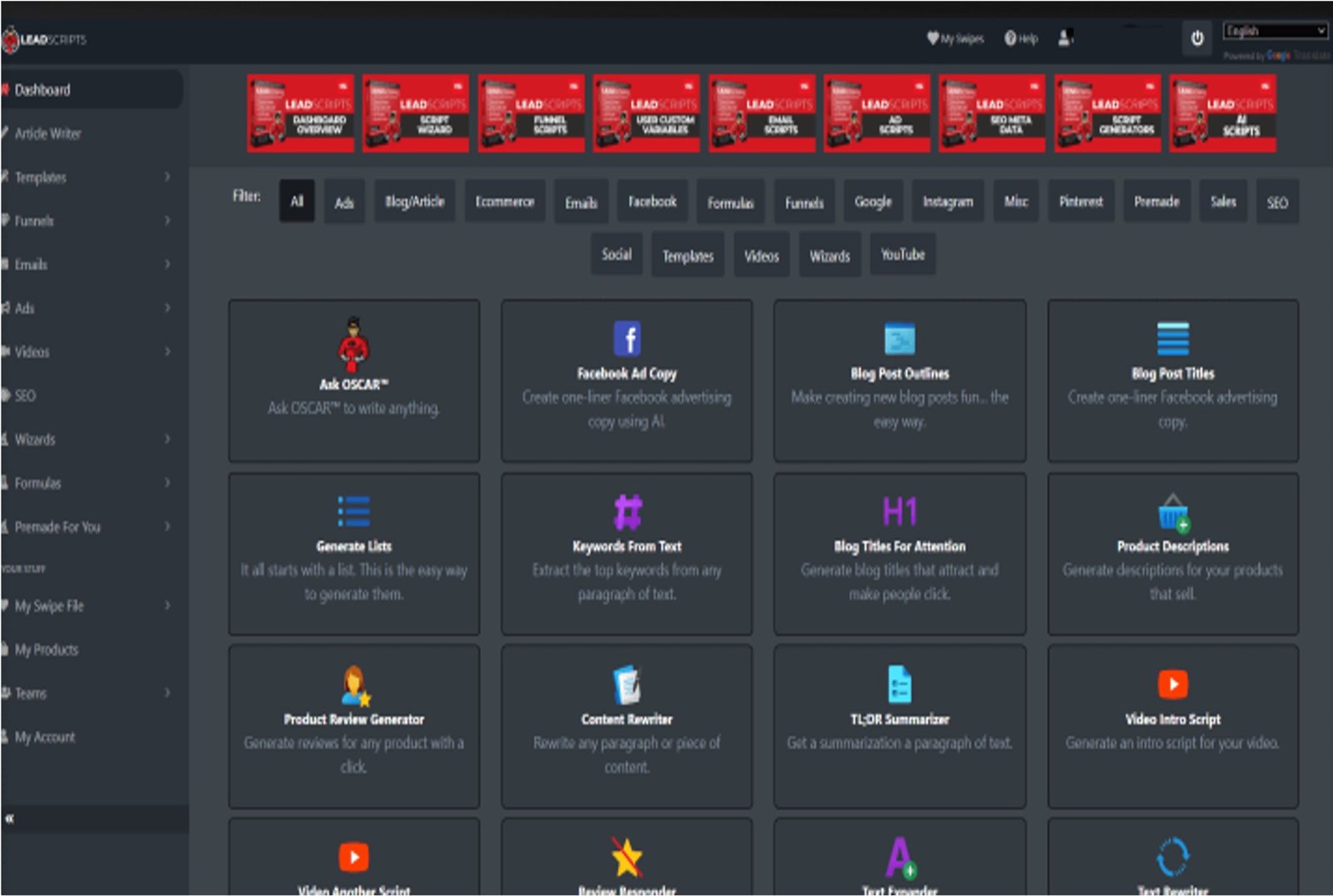The image size is (1333, 896).
Task: Open Product Review Generator icon
Action: (x=355, y=685)
